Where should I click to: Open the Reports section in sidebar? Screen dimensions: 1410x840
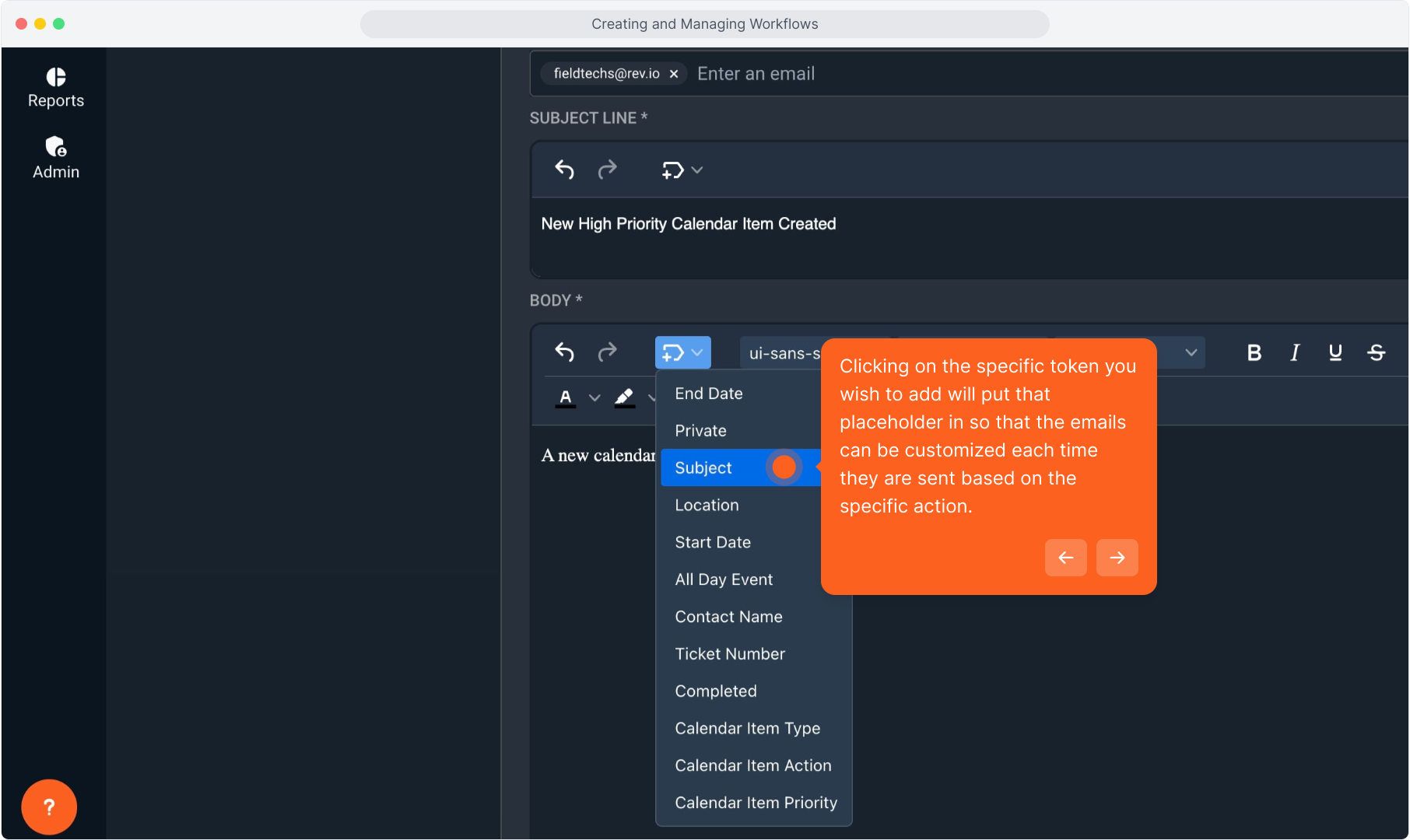click(x=55, y=87)
